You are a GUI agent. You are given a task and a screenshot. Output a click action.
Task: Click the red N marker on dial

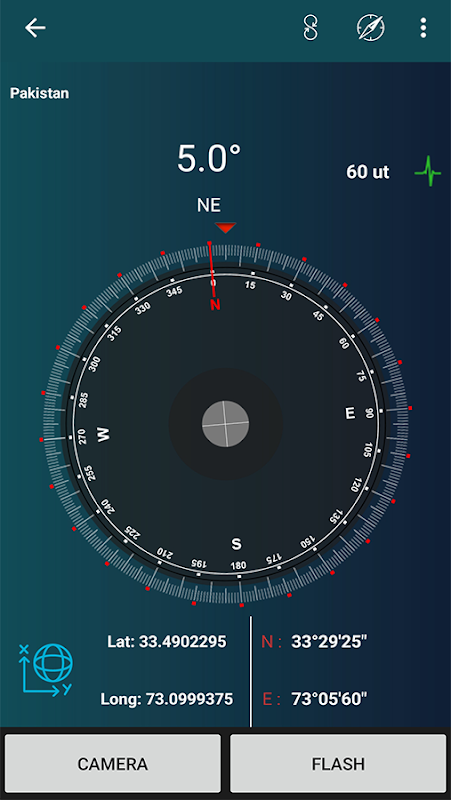[215, 305]
